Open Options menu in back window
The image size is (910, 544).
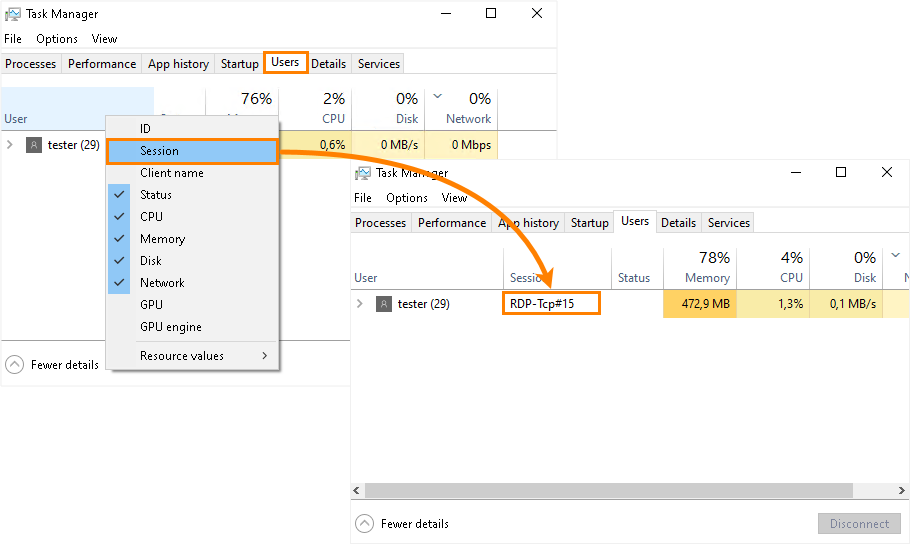[57, 39]
